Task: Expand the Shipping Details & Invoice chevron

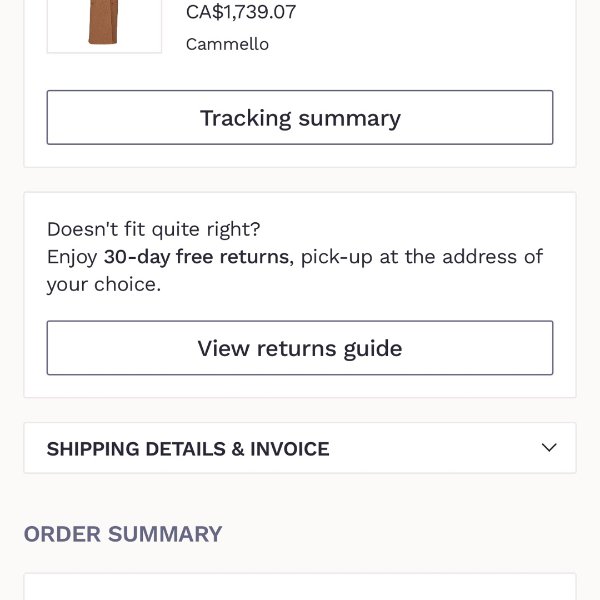Action: click(548, 447)
